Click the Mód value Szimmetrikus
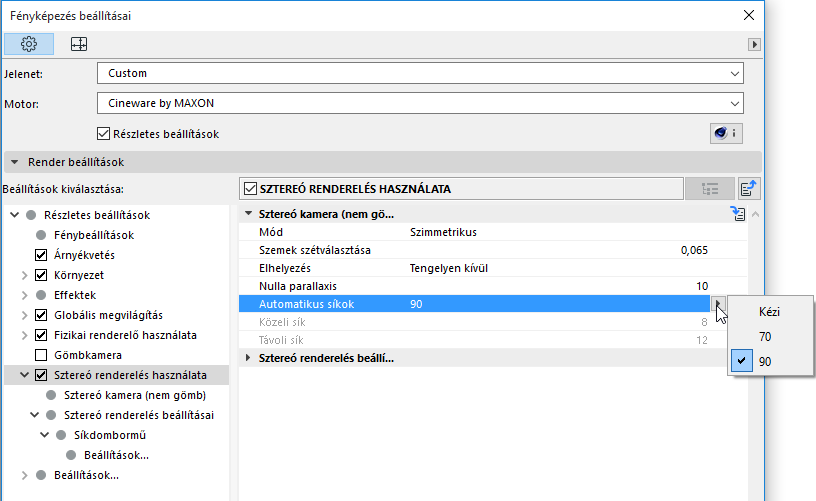816x501 pixels. 443,232
